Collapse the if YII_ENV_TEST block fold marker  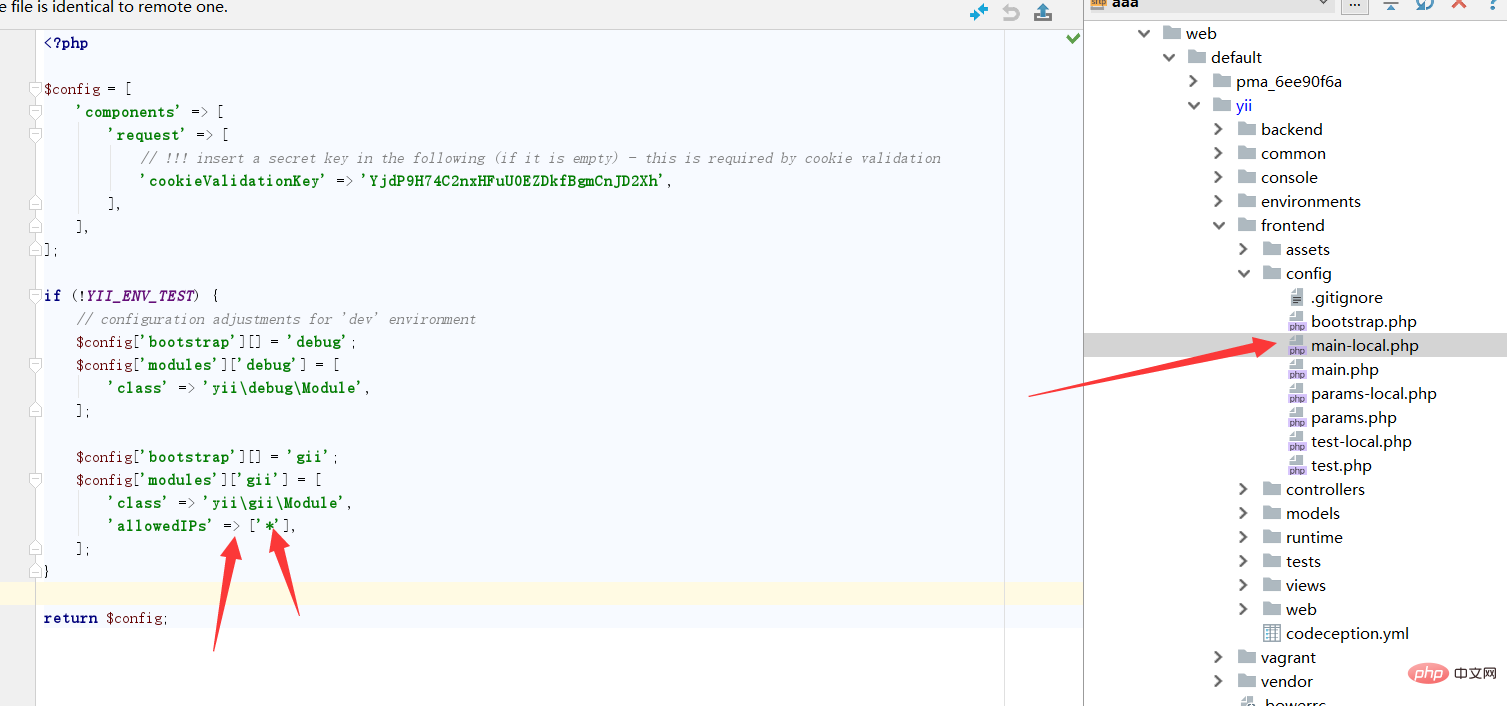pyautogui.click(x=36, y=296)
